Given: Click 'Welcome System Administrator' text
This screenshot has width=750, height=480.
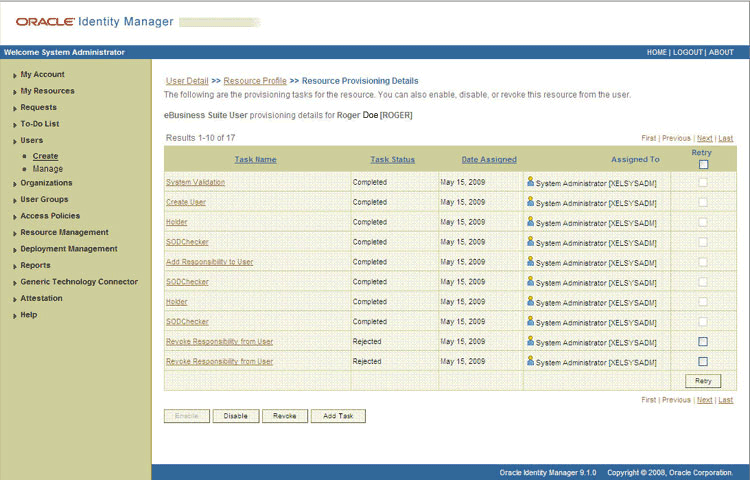Looking at the screenshot, I should 65,52.
